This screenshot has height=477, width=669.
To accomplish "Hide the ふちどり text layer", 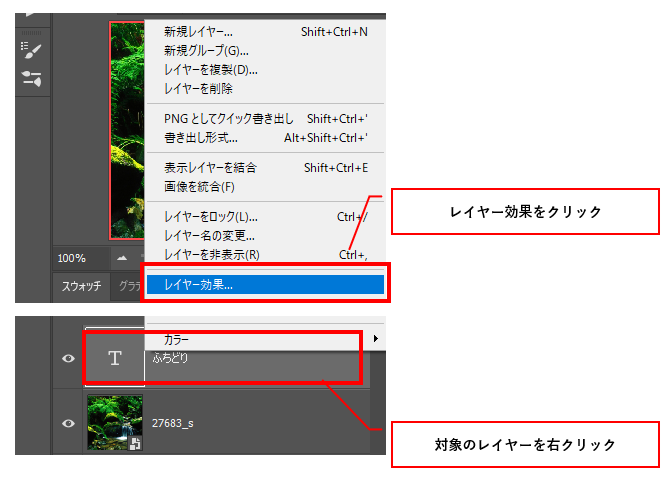I will pos(68,358).
